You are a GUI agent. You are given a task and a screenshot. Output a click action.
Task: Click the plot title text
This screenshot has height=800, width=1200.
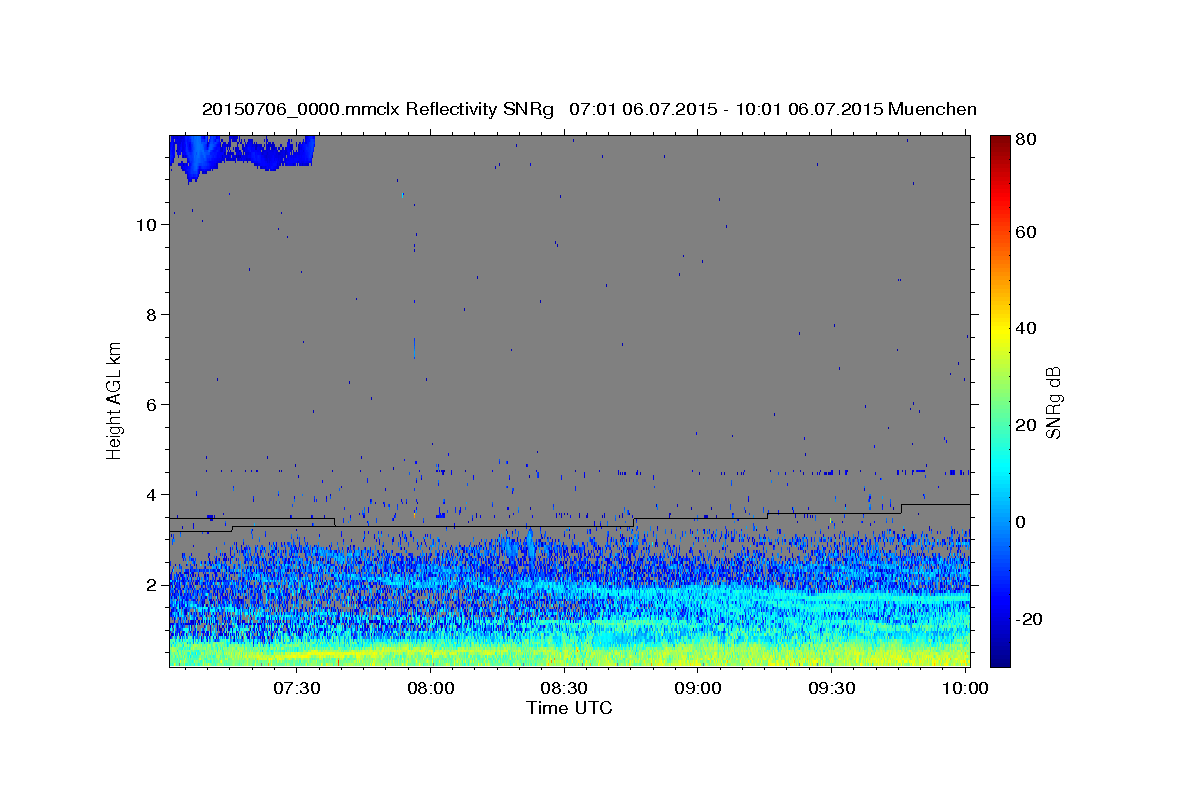tap(589, 109)
